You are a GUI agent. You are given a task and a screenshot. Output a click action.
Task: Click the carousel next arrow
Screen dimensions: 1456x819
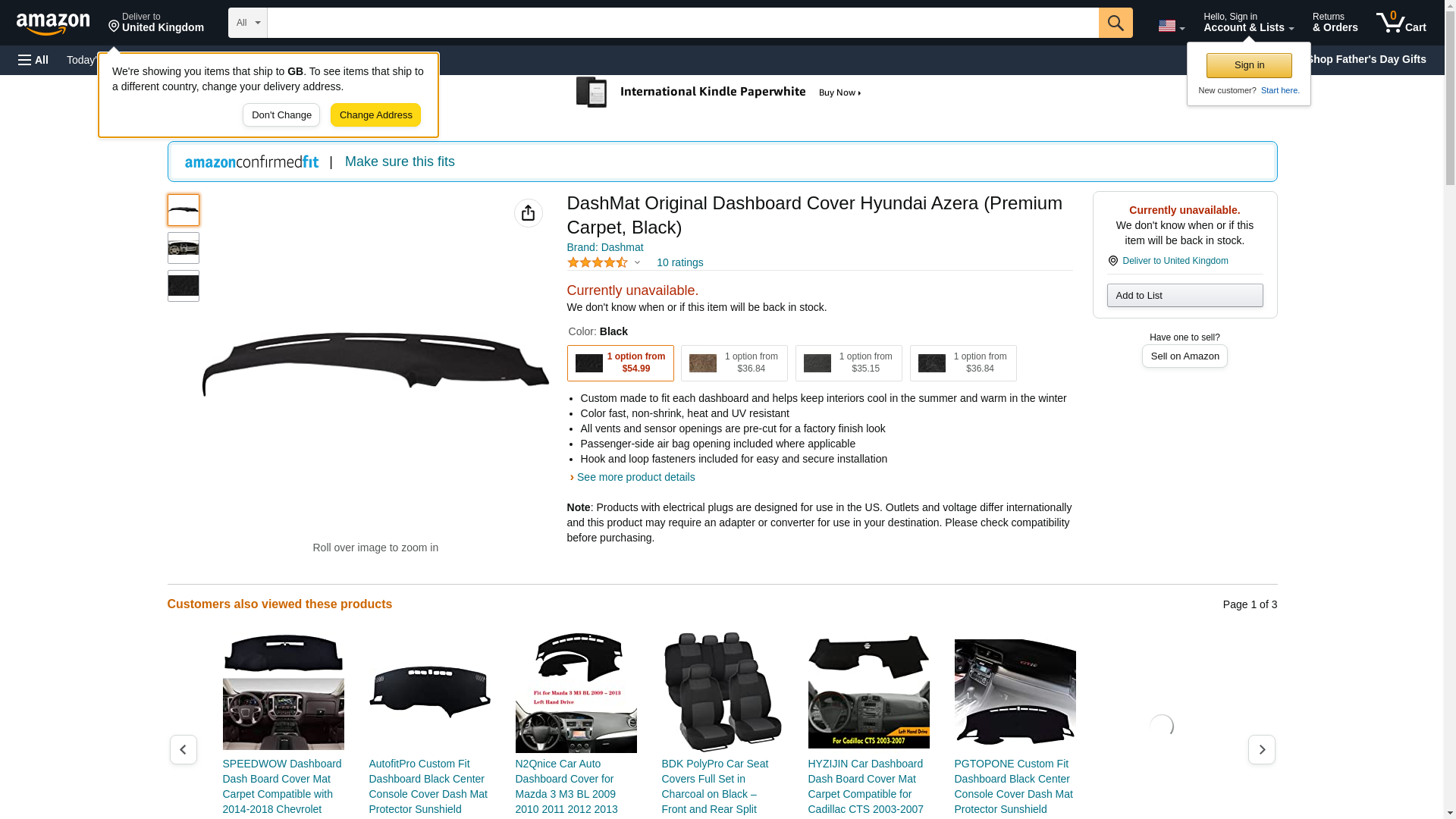point(1261,749)
